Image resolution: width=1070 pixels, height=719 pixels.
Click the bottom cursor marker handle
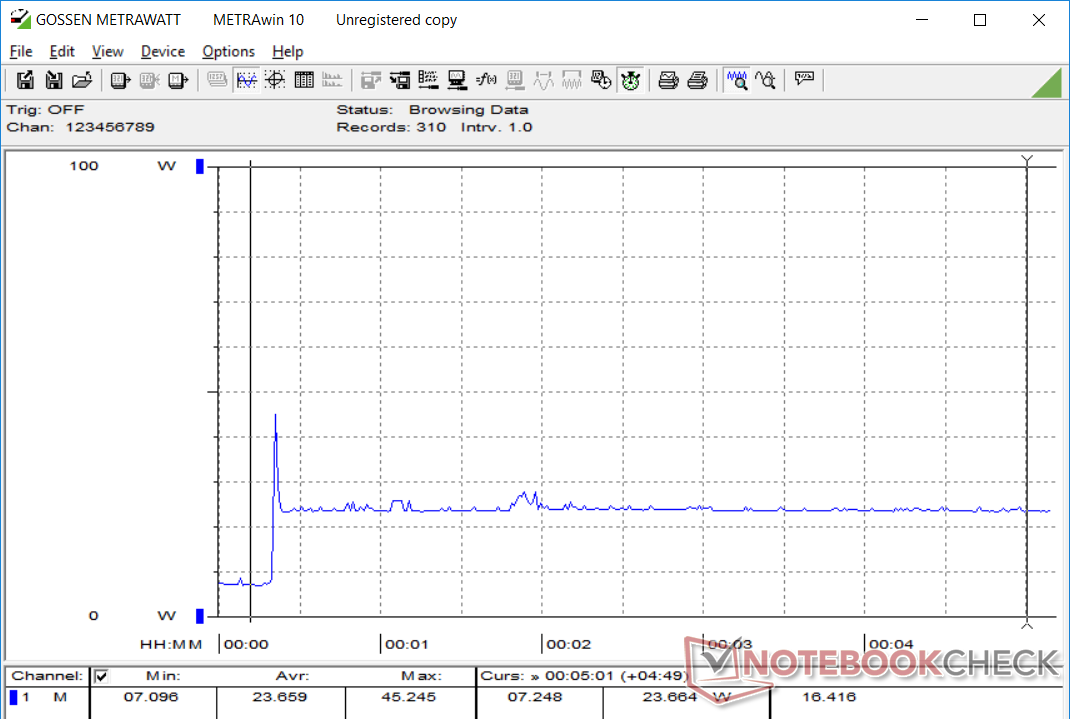(1026, 624)
